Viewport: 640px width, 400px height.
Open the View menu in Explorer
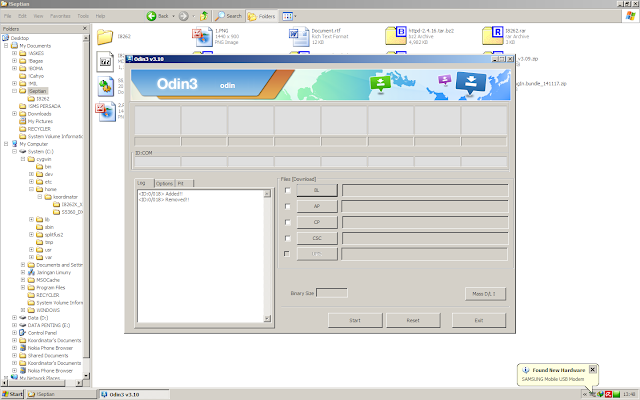(38, 16)
